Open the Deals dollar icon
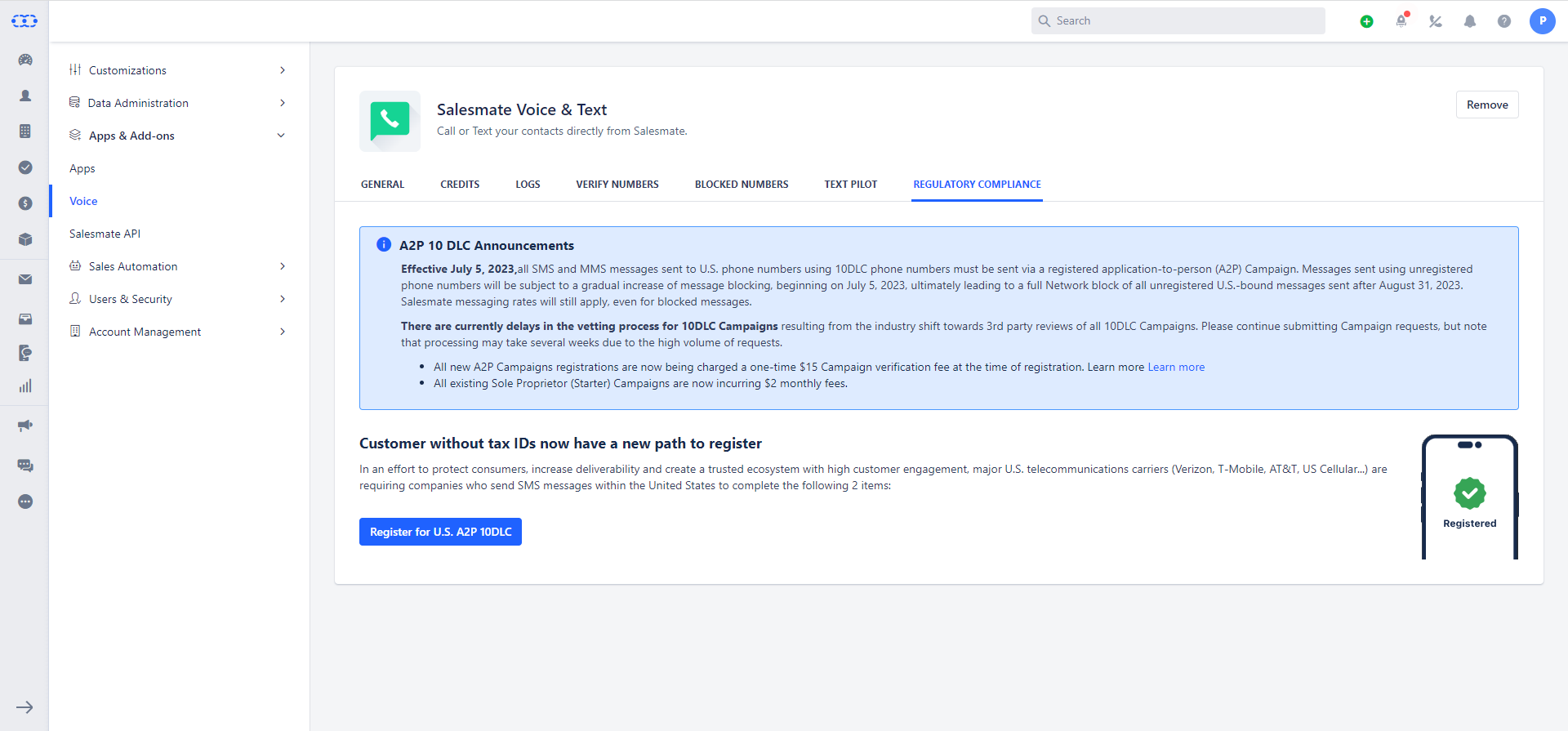The image size is (1568, 731). pos(25,203)
